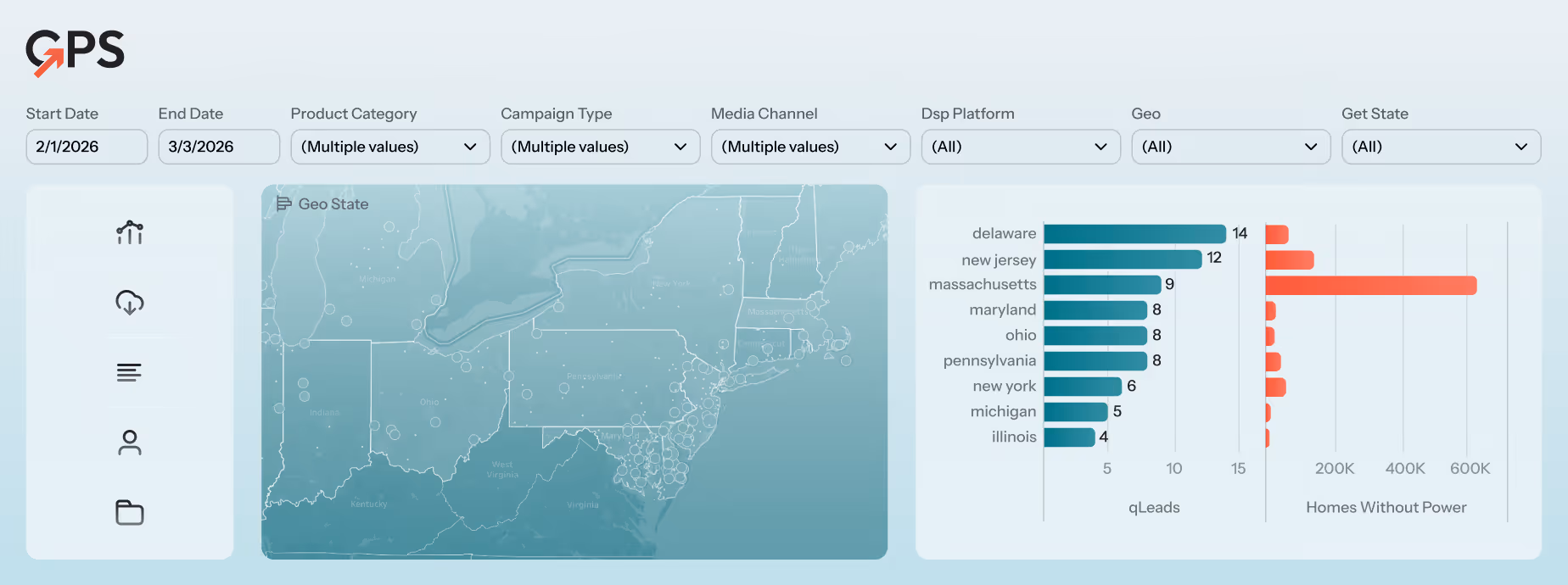Click the new york state label
The image size is (1568, 585).
point(1005,386)
